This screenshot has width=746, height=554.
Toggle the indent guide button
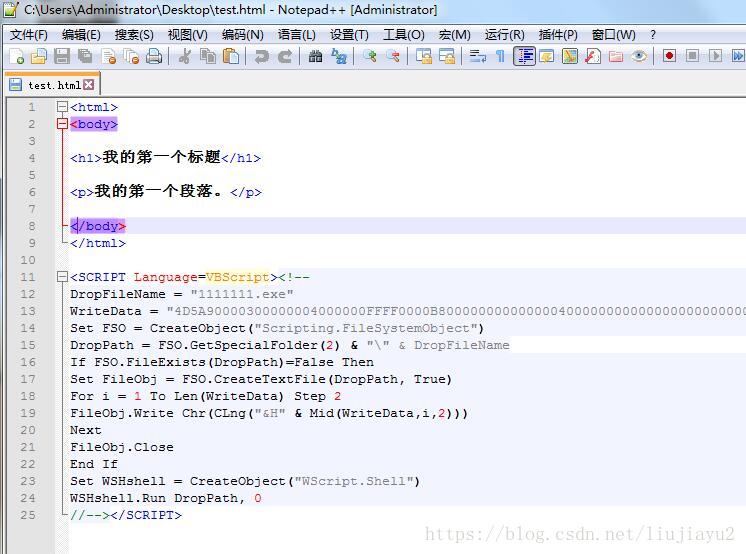524,56
